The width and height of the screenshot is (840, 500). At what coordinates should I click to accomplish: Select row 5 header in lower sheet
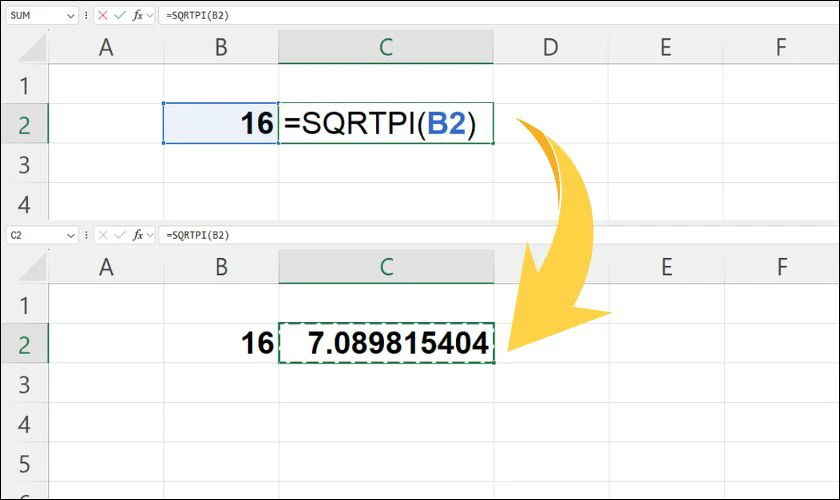tap(25, 464)
